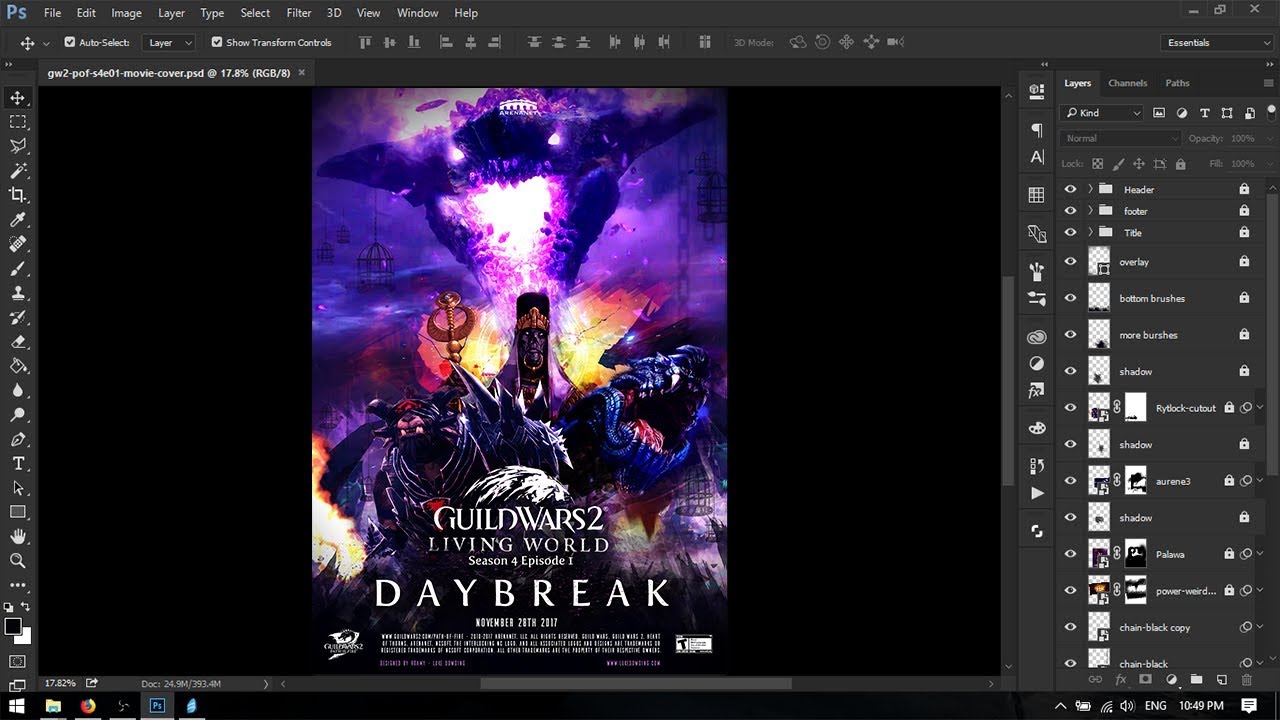The image size is (1280, 720).
Task: Select the Brush tool
Action: 18,268
